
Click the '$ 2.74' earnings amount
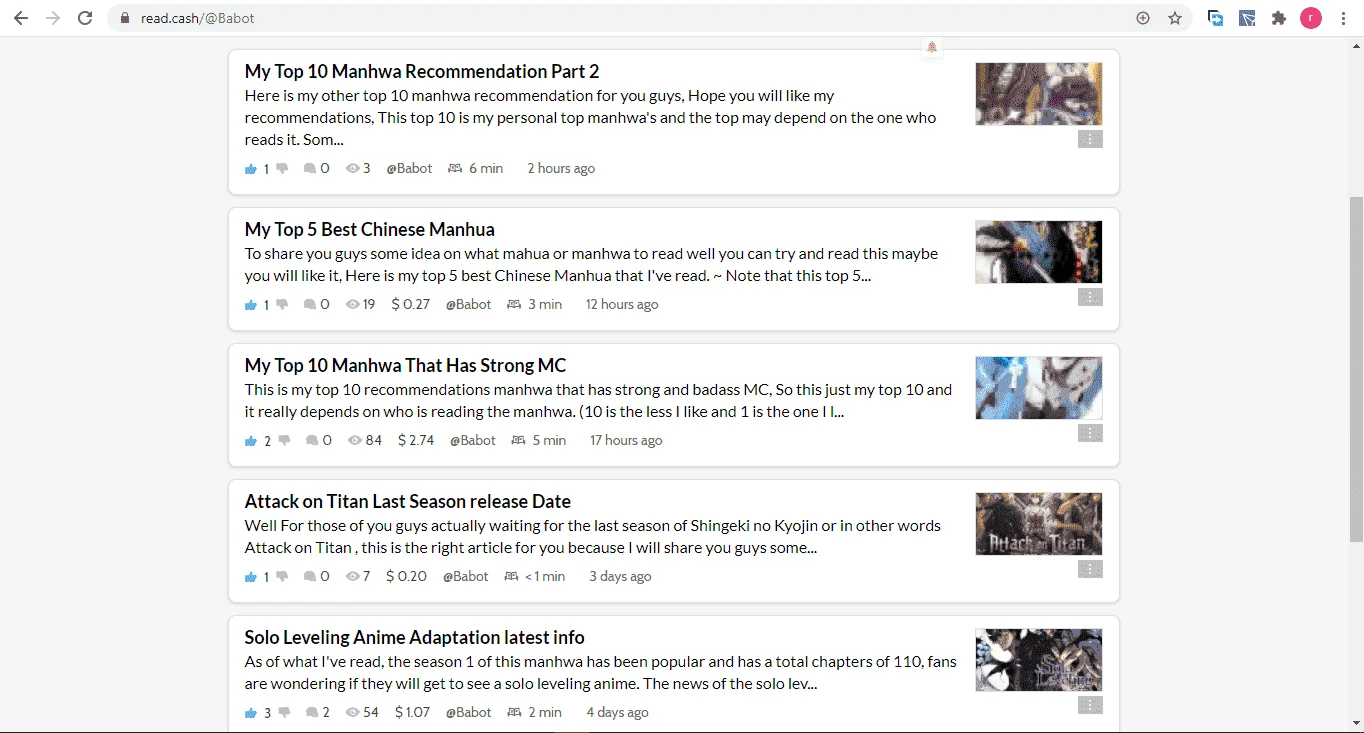416,440
